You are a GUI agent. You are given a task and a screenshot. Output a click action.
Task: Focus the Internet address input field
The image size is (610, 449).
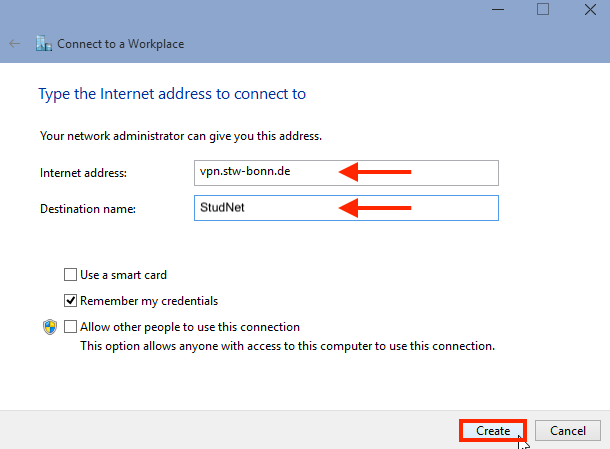coord(346,173)
